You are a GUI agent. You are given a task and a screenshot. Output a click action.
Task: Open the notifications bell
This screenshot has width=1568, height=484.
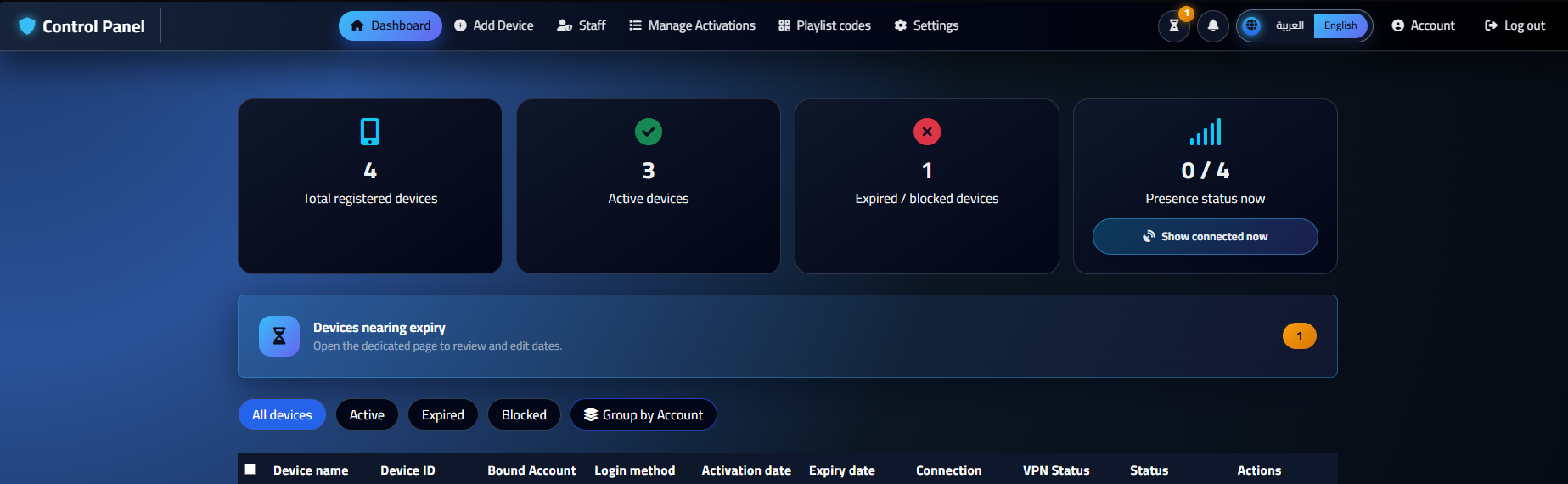[x=1213, y=25]
